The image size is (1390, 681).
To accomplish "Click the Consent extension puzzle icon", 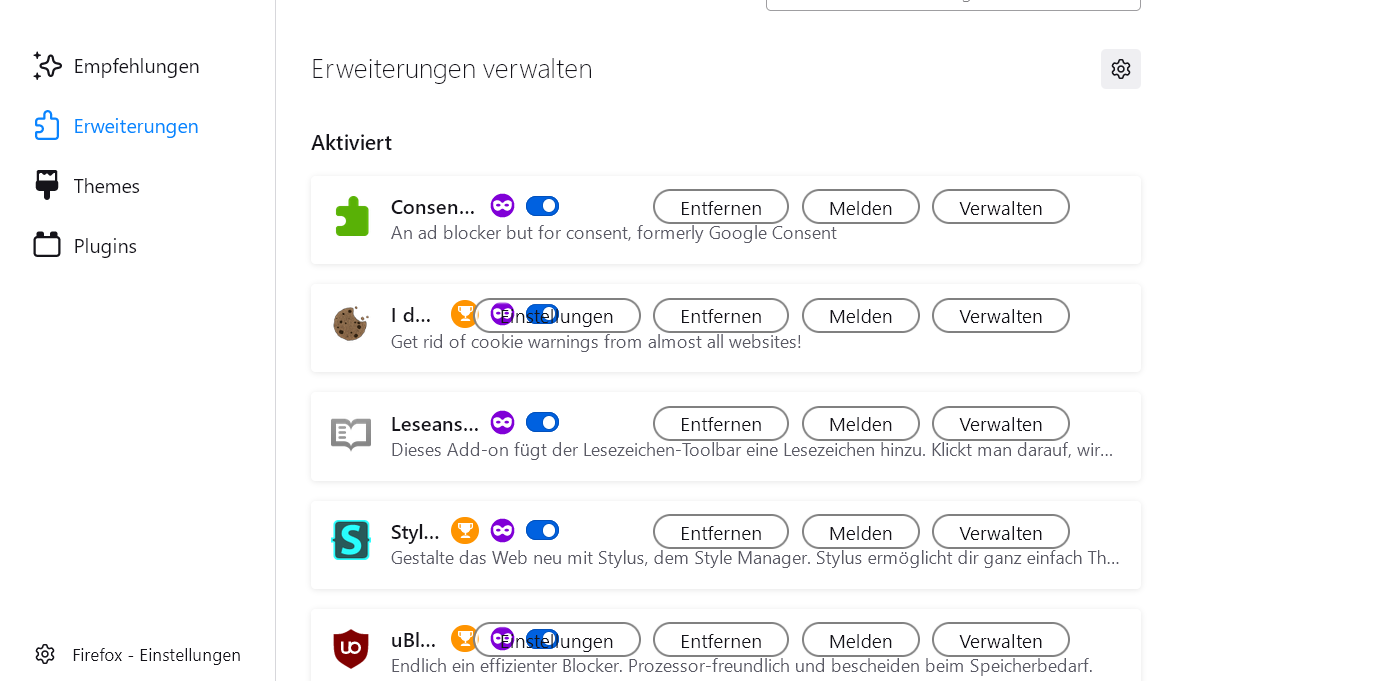I will (351, 216).
